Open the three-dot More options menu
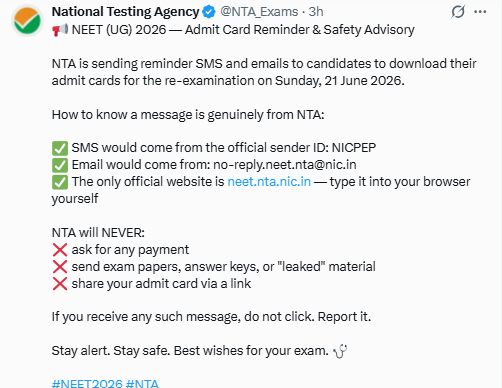The width and height of the screenshot is (502, 388). [x=480, y=12]
